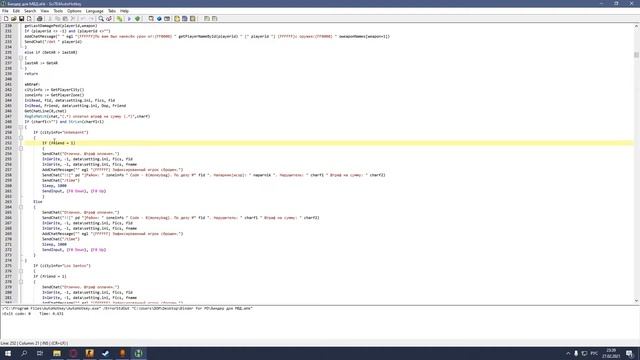Viewport: 640px width, 360px height.
Task: Open Task View on the taskbar
Action: pos(40,353)
